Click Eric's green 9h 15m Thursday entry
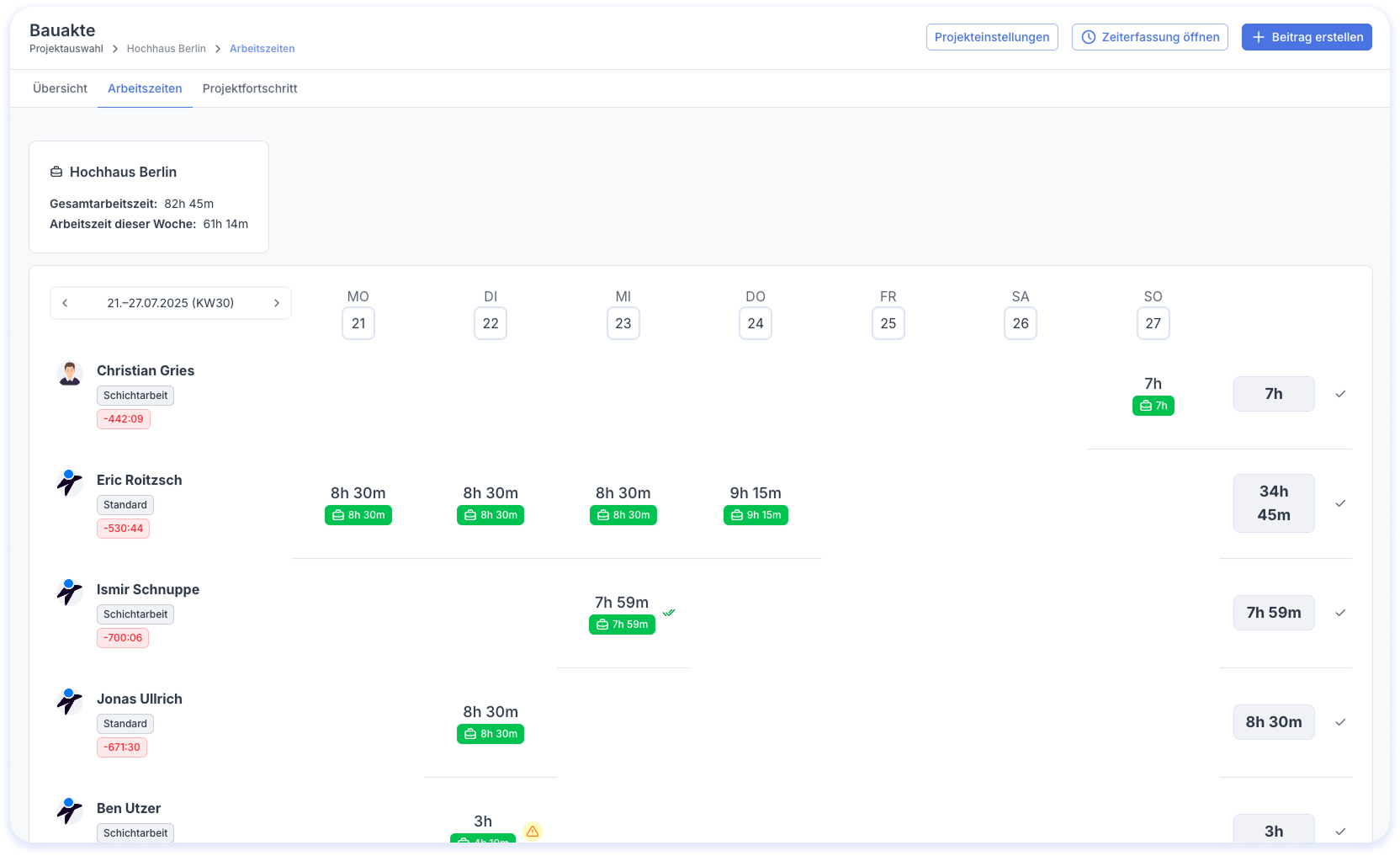This screenshot has height=856, width=1400. coord(756,515)
